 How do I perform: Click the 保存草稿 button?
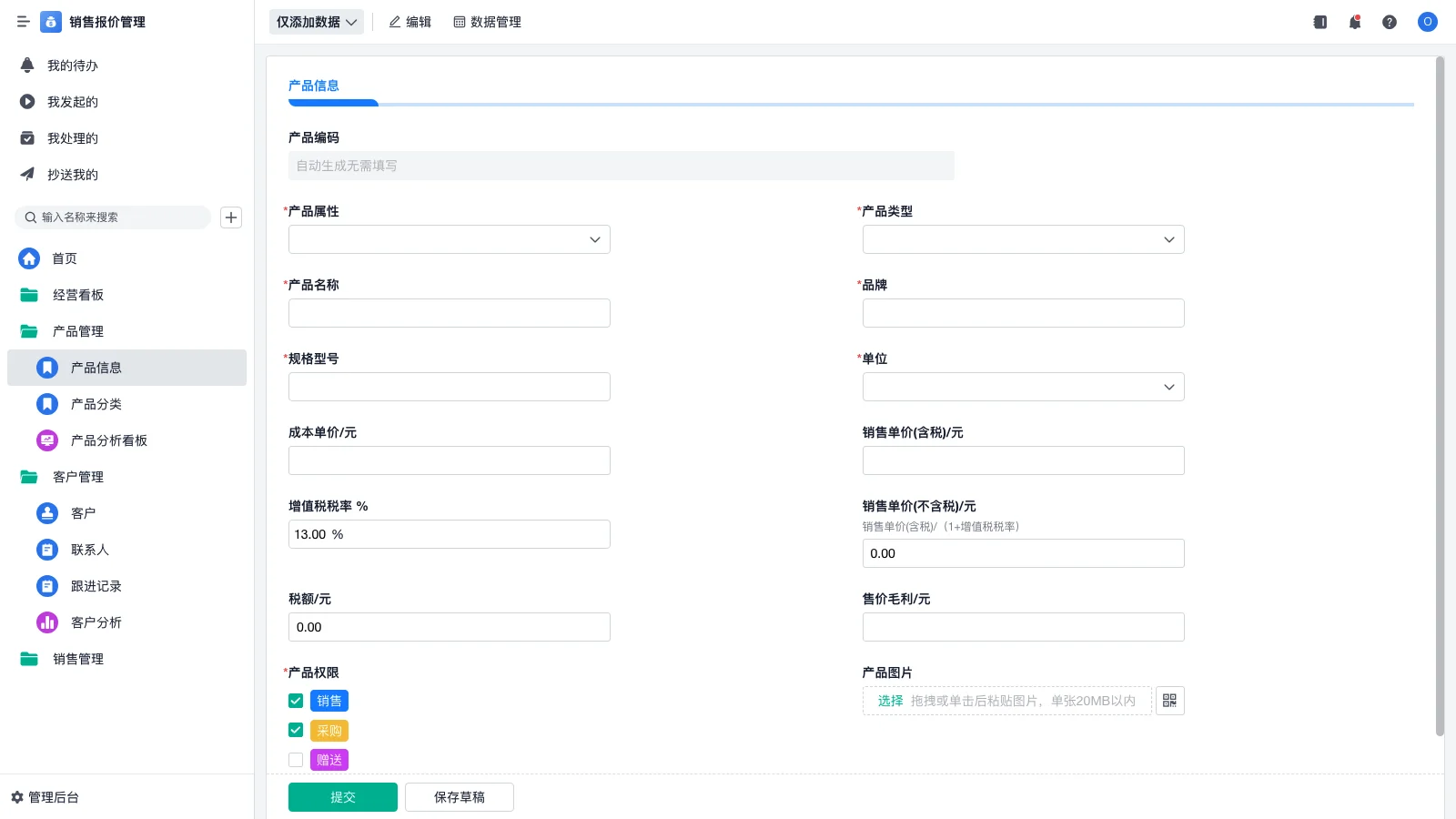click(x=460, y=797)
